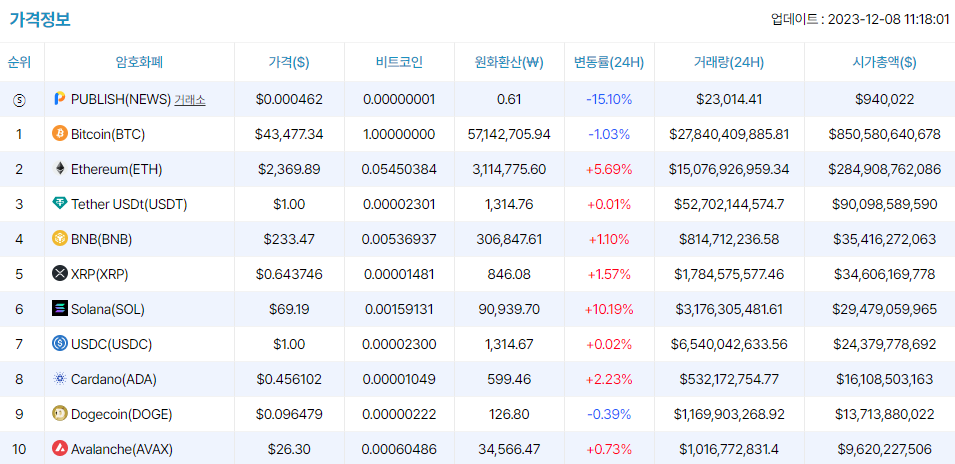Click the Tether USDt green icon
Image resolution: width=955 pixels, height=464 pixels.
pos(60,204)
